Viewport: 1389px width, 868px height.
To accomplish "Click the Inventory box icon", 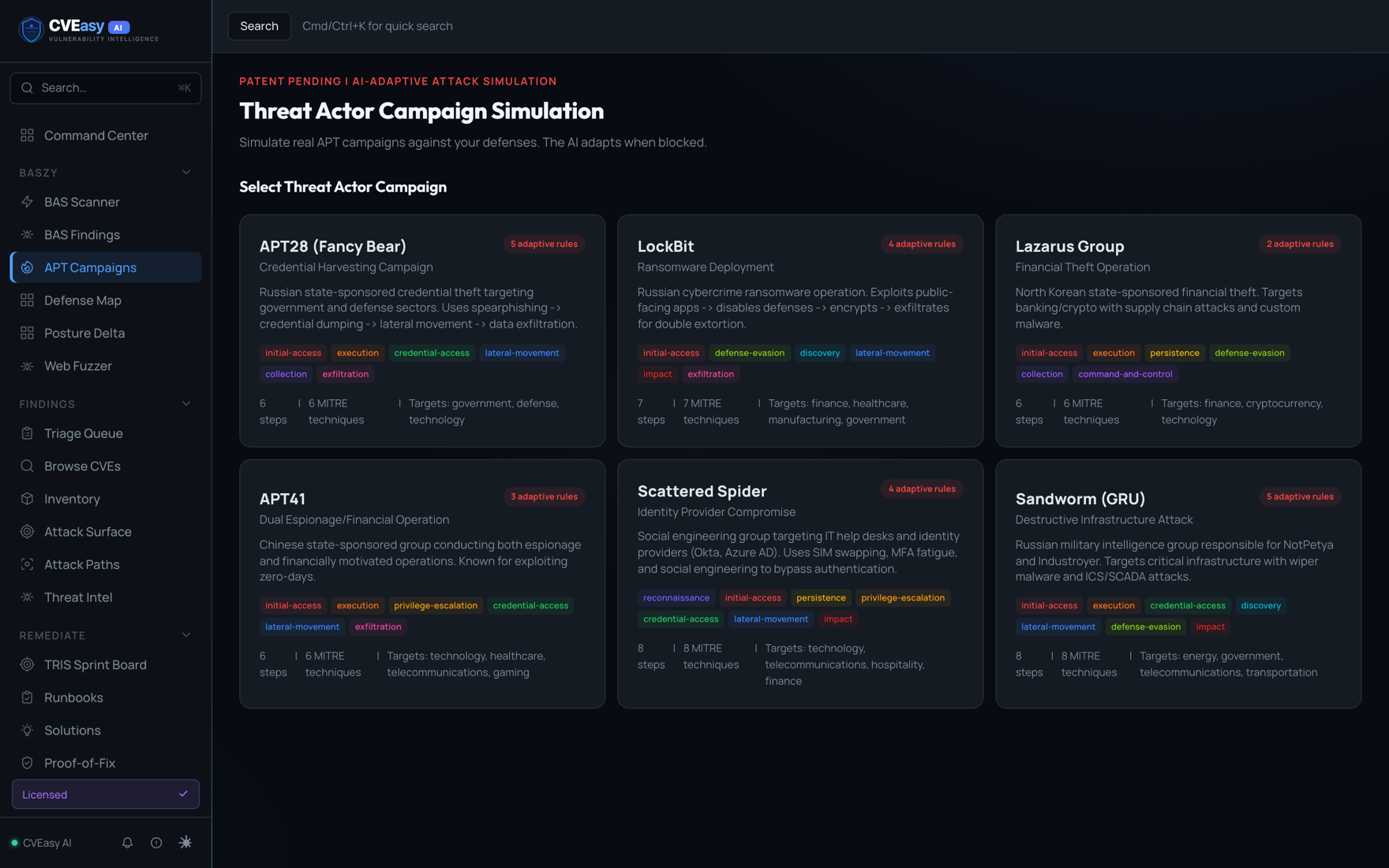I will point(27,499).
